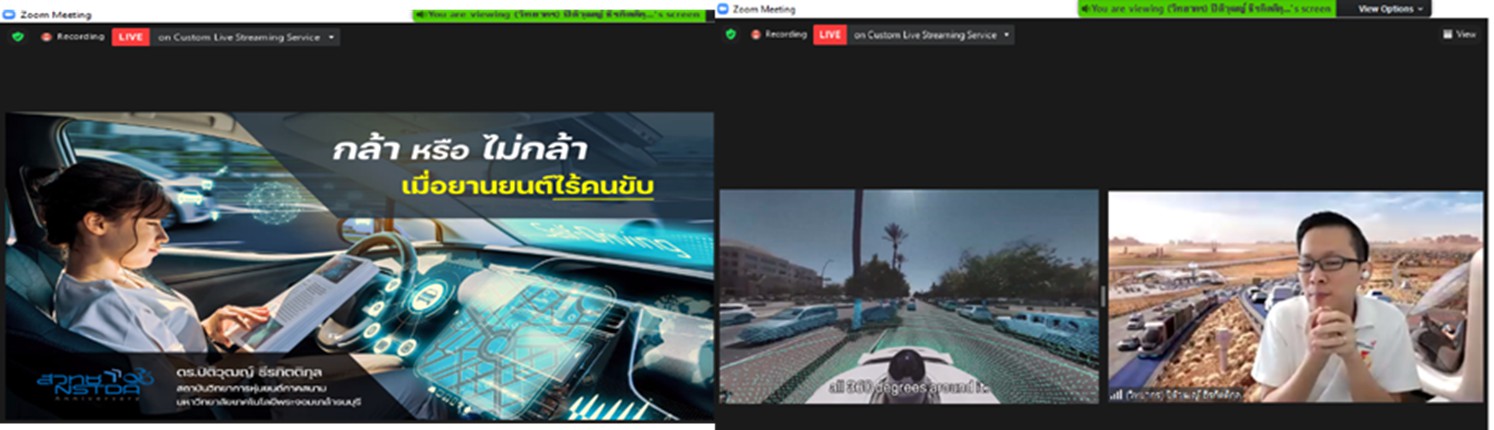Open the Custom Live Streaming Service dropdown in right window

coord(932,34)
